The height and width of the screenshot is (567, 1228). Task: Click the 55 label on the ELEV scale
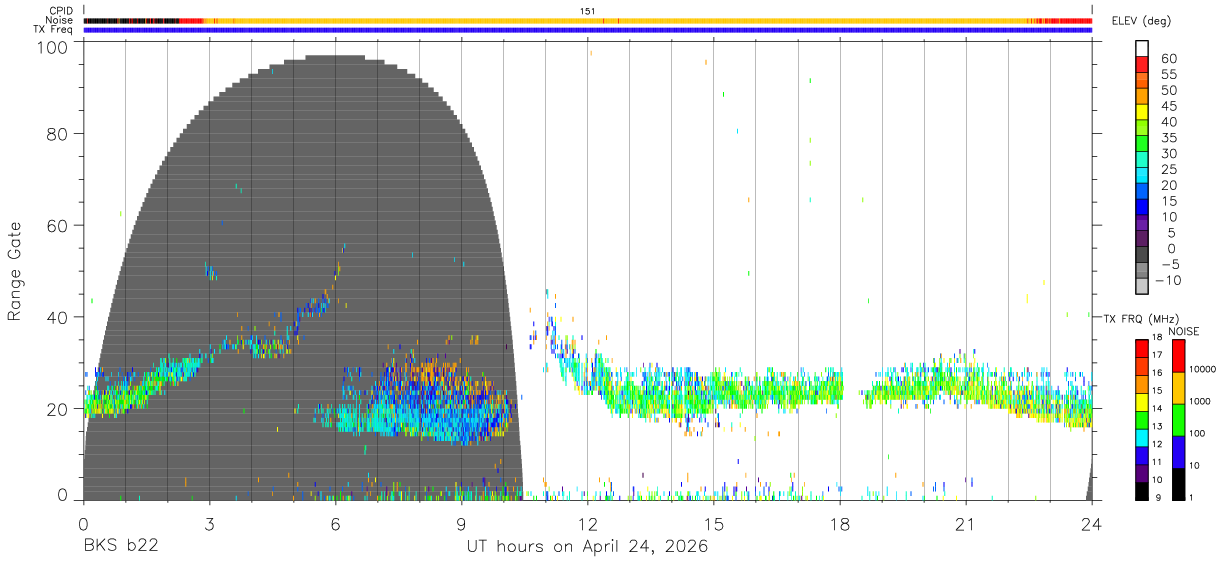coord(1167,75)
